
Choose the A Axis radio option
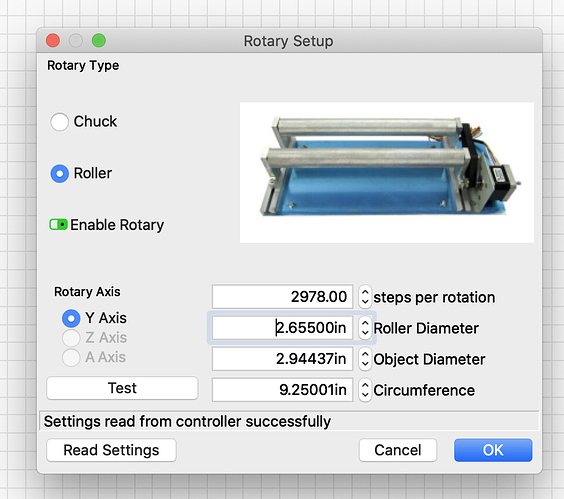coord(71,357)
